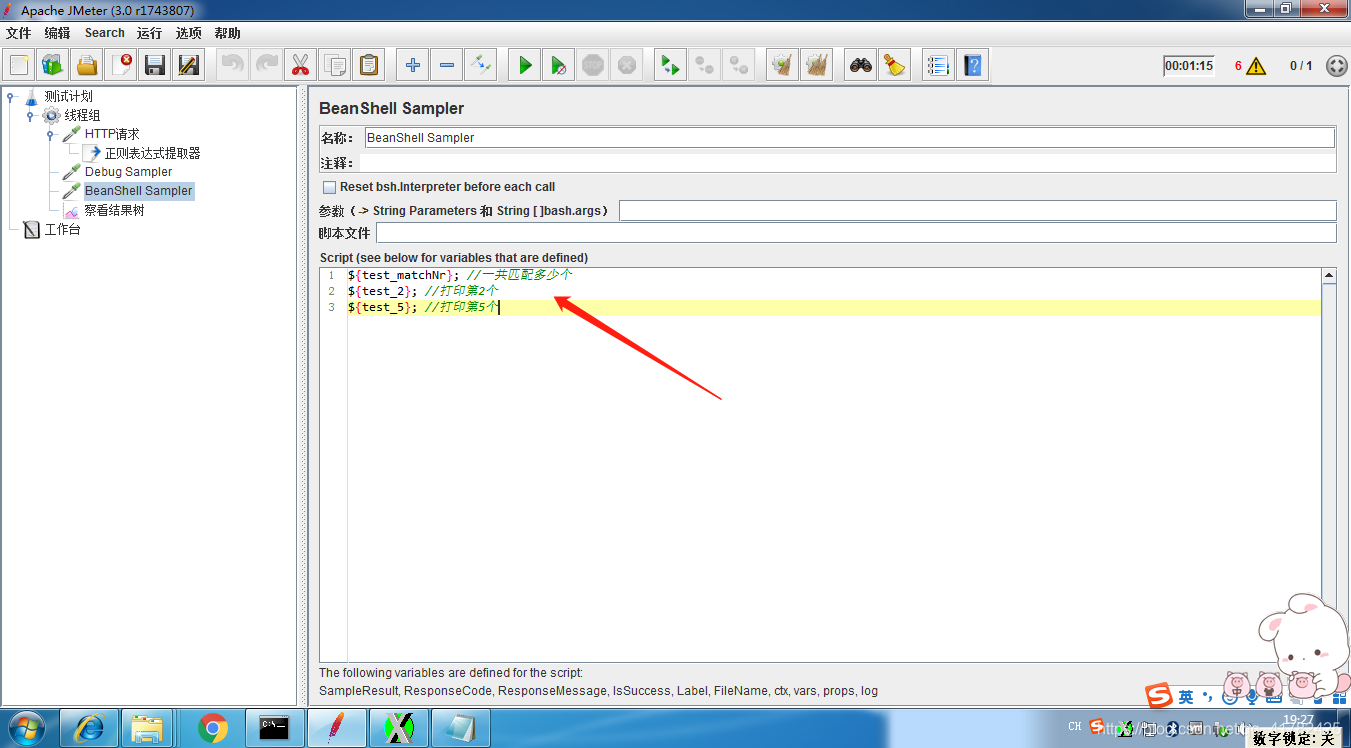Click the Clear All double broom icon
The height and width of the screenshot is (748, 1351).
817,66
